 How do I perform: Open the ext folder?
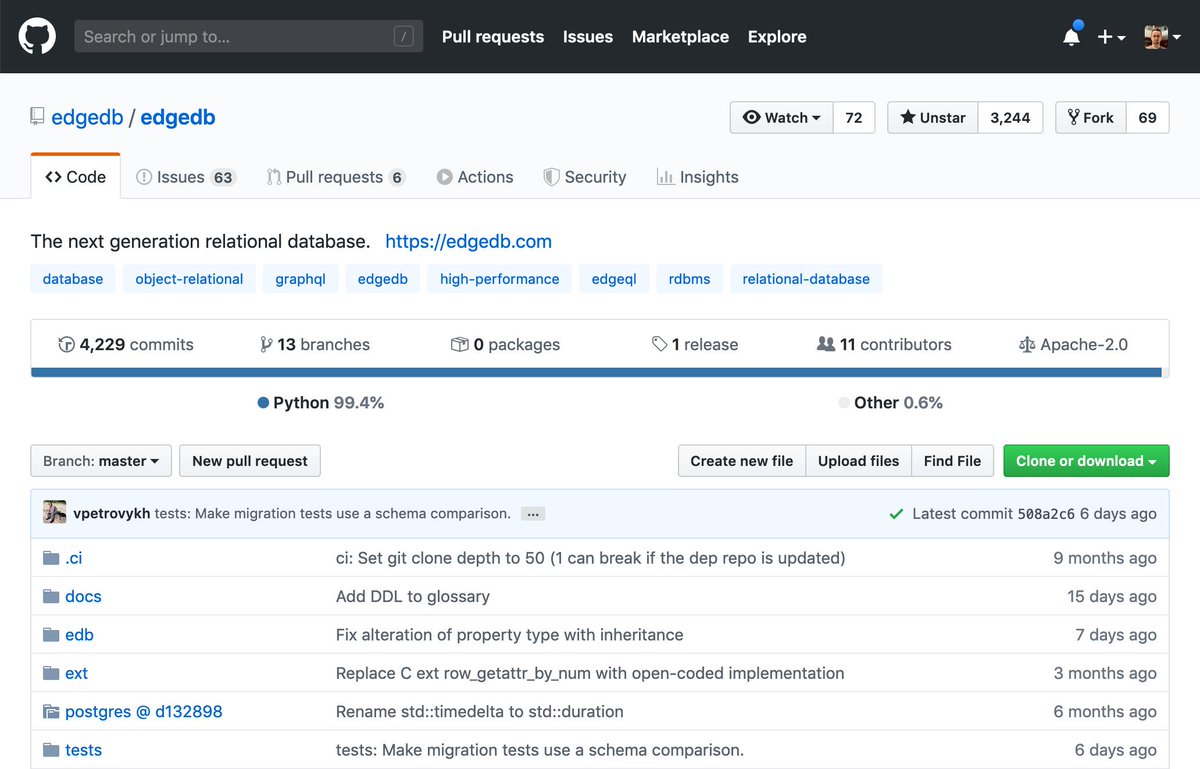(76, 673)
